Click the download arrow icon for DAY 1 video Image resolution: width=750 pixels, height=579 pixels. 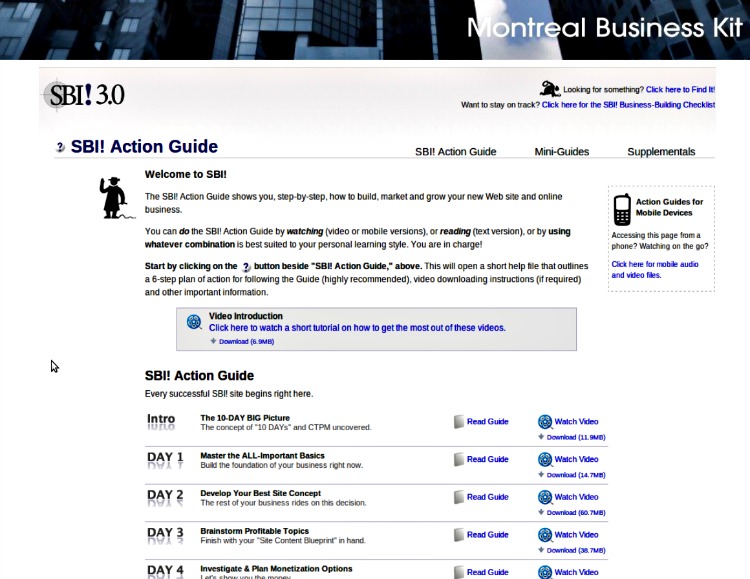(541, 475)
